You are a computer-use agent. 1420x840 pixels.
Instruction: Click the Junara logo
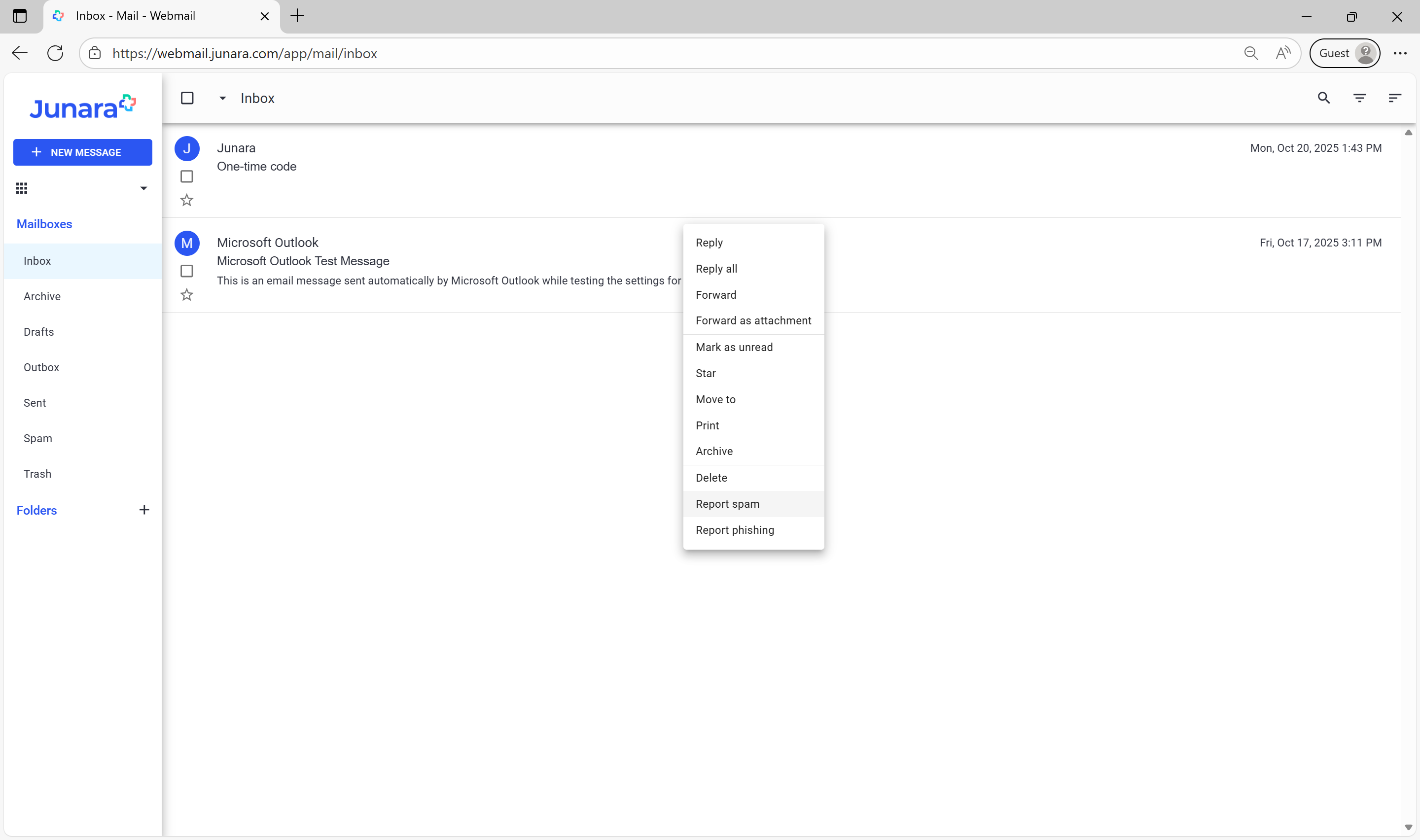tap(83, 106)
